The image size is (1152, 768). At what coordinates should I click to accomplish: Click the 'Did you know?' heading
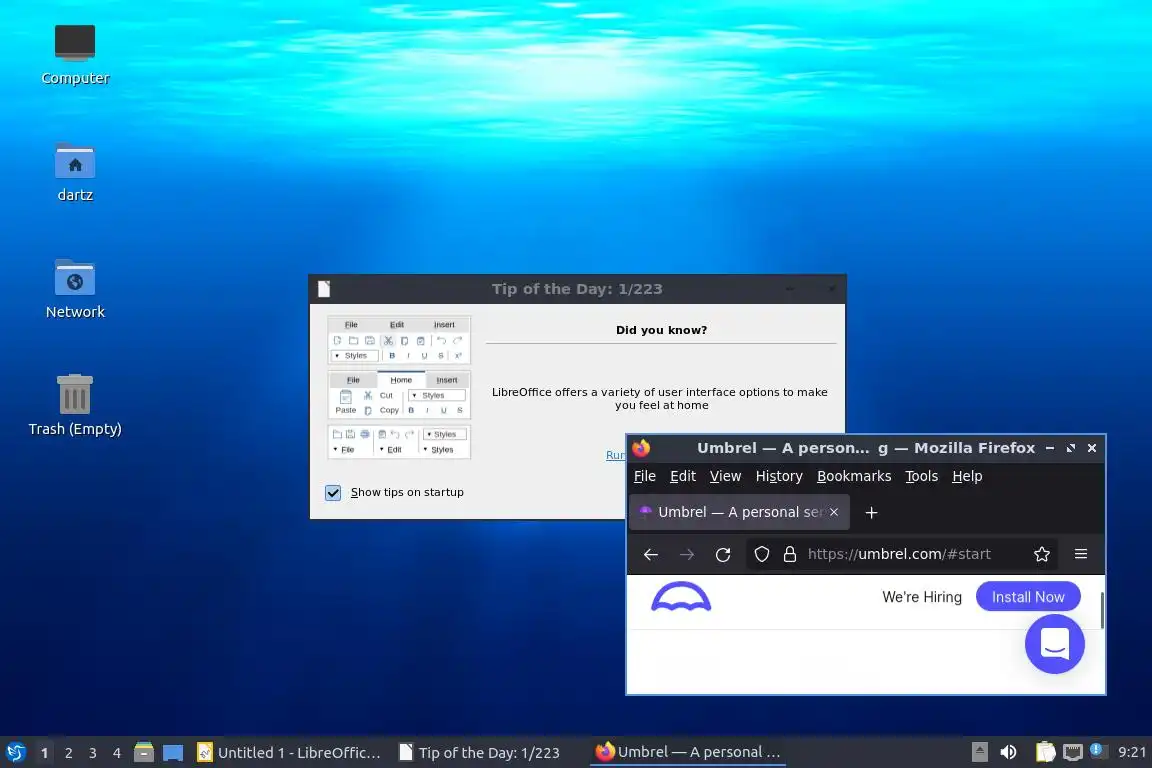click(x=661, y=330)
